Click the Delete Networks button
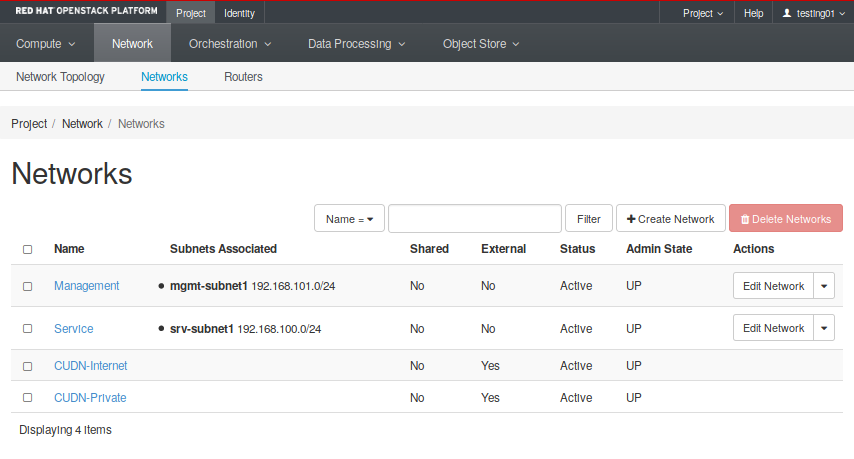Screen dimensions: 854x459 point(785,219)
